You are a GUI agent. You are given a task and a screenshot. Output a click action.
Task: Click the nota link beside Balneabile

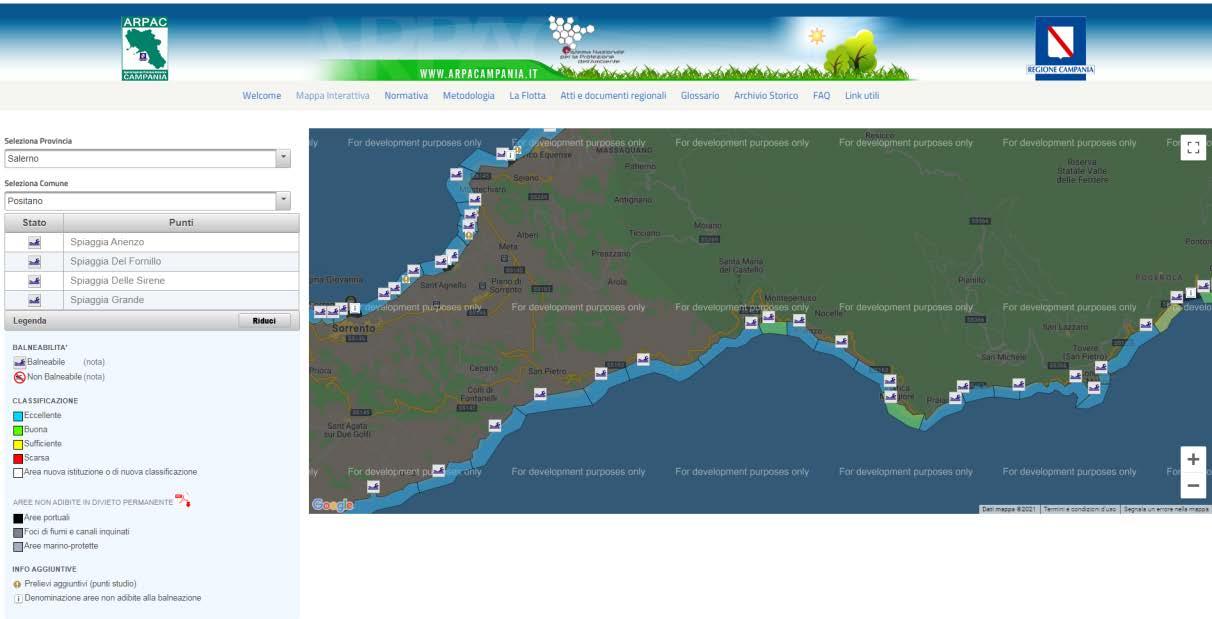94,362
